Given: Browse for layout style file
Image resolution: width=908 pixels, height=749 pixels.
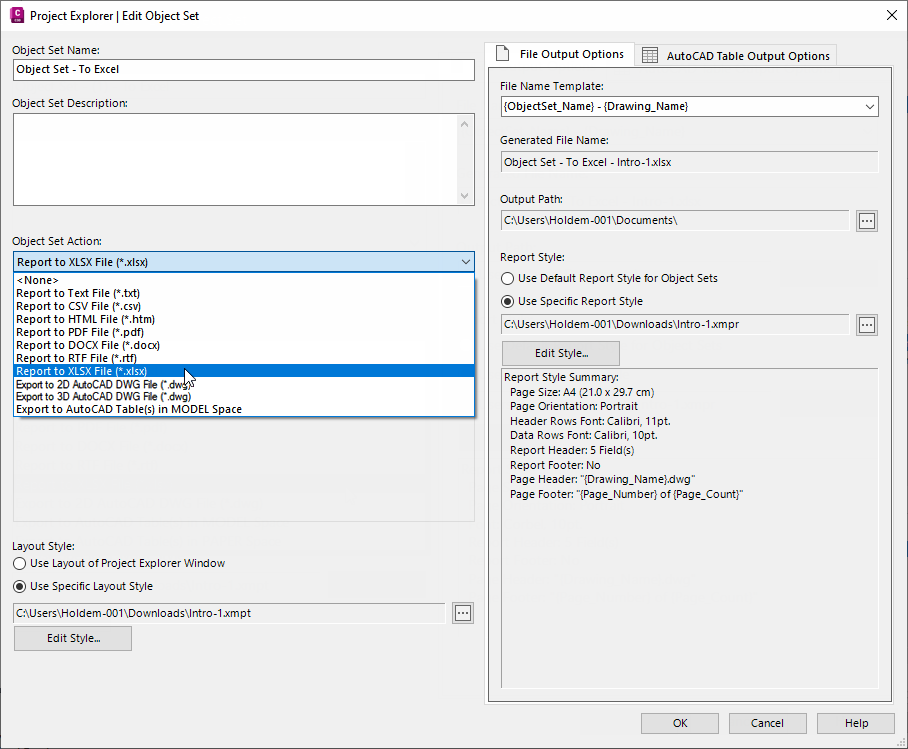Looking at the screenshot, I should (x=462, y=613).
